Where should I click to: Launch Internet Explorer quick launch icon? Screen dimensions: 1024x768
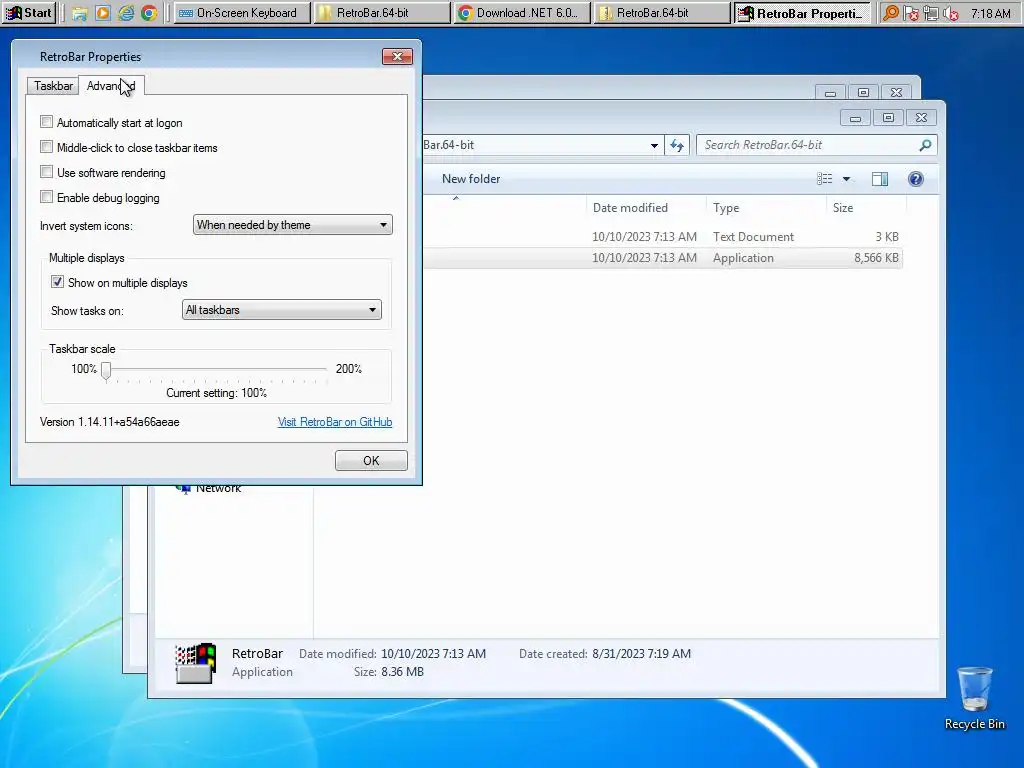(x=126, y=13)
